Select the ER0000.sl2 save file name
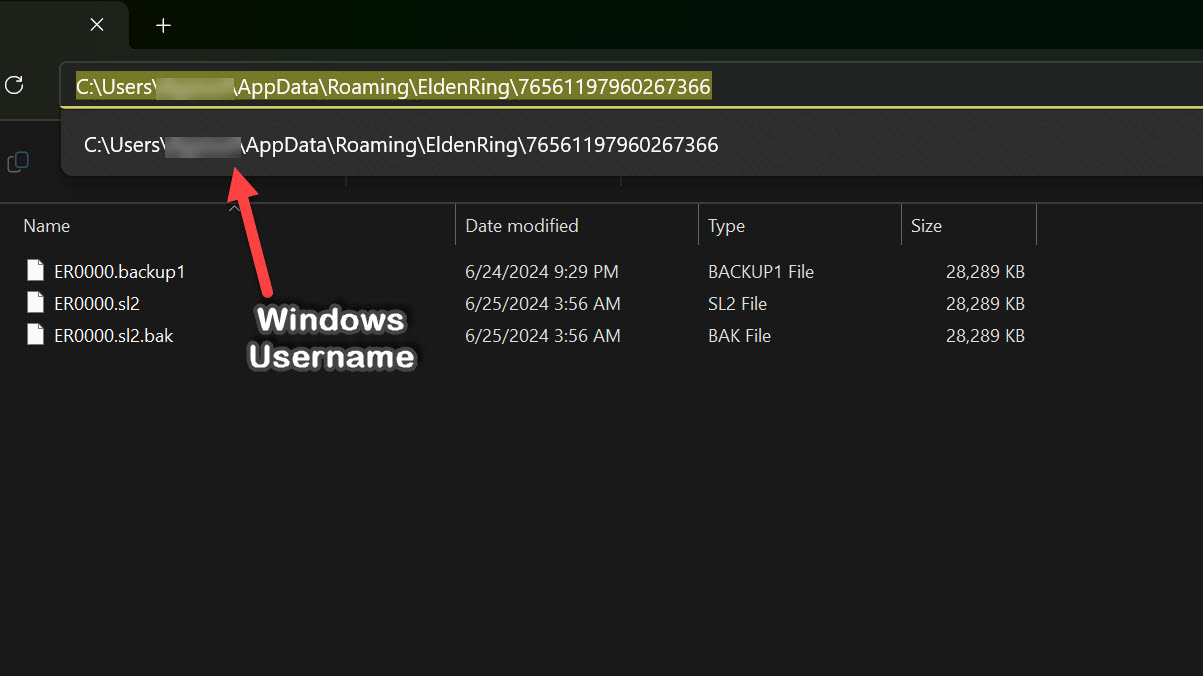 (97, 303)
